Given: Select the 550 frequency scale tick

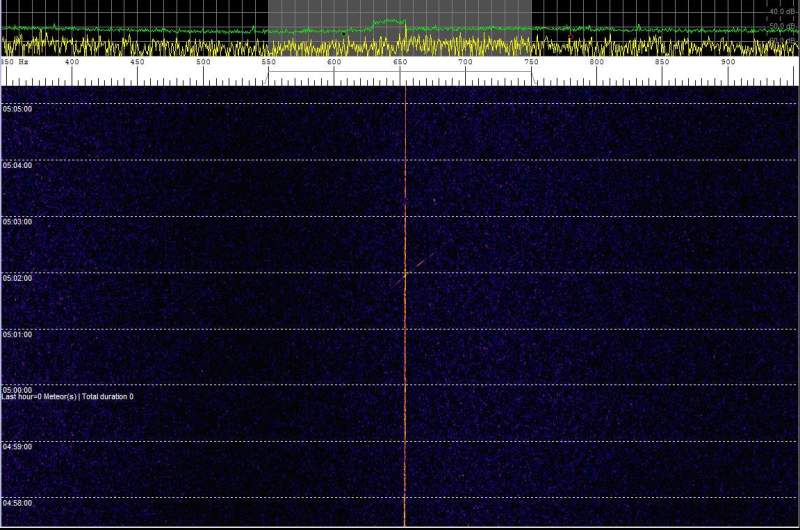Looking at the screenshot, I should click(269, 63).
